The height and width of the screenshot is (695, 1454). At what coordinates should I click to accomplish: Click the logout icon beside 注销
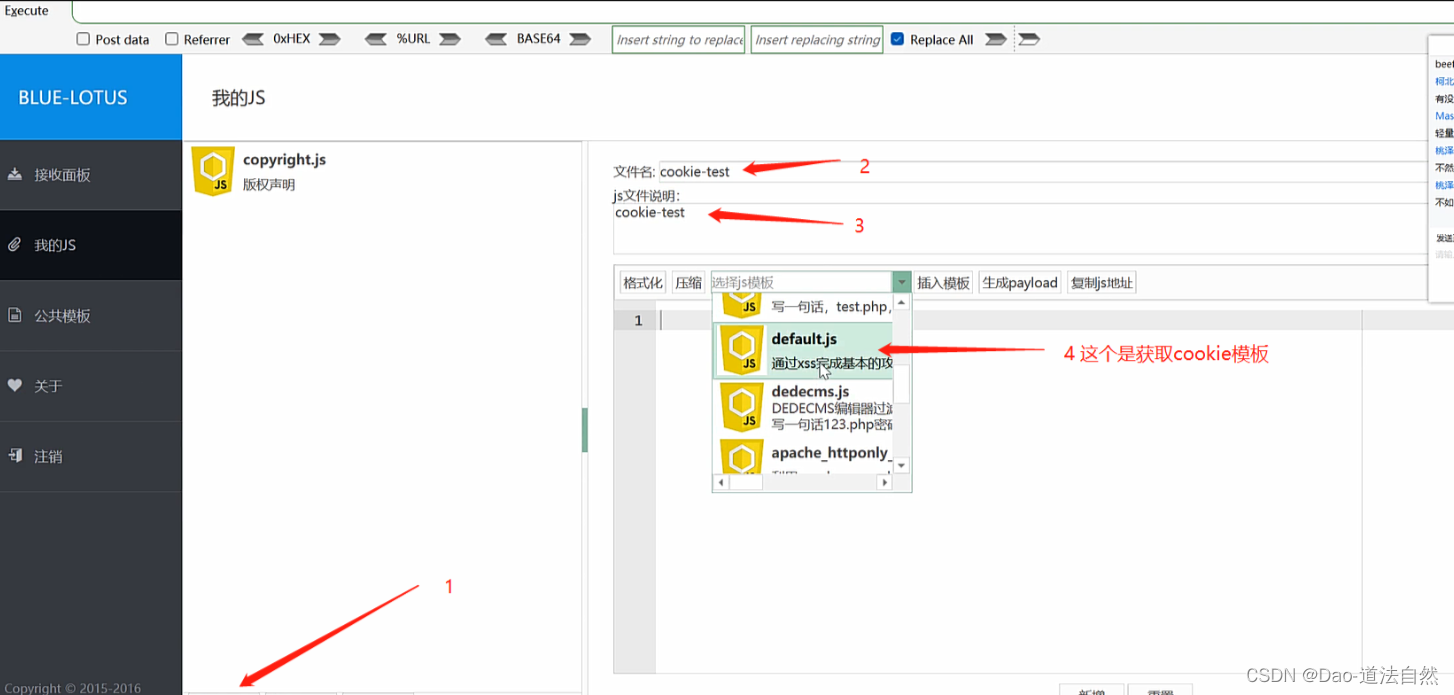pyautogui.click(x=15, y=455)
